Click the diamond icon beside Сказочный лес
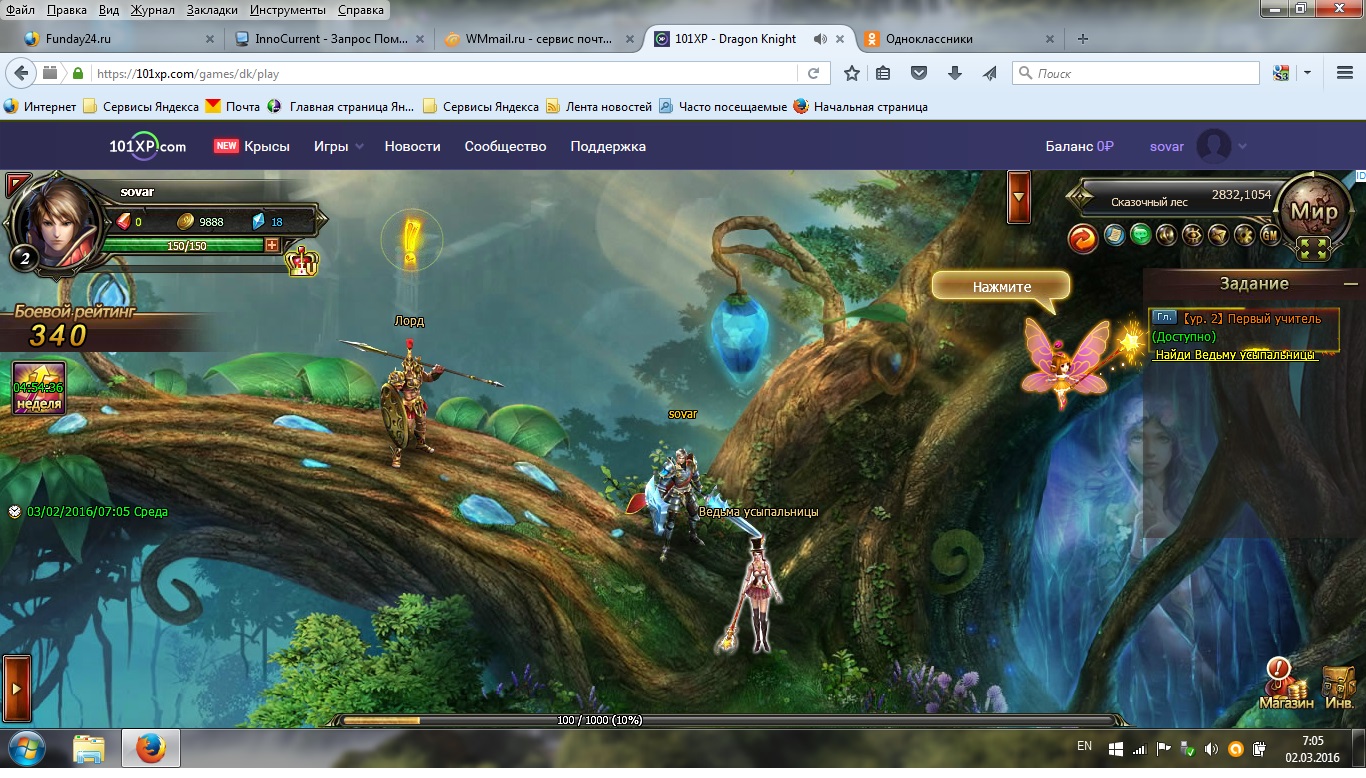 pyautogui.click(x=1079, y=197)
